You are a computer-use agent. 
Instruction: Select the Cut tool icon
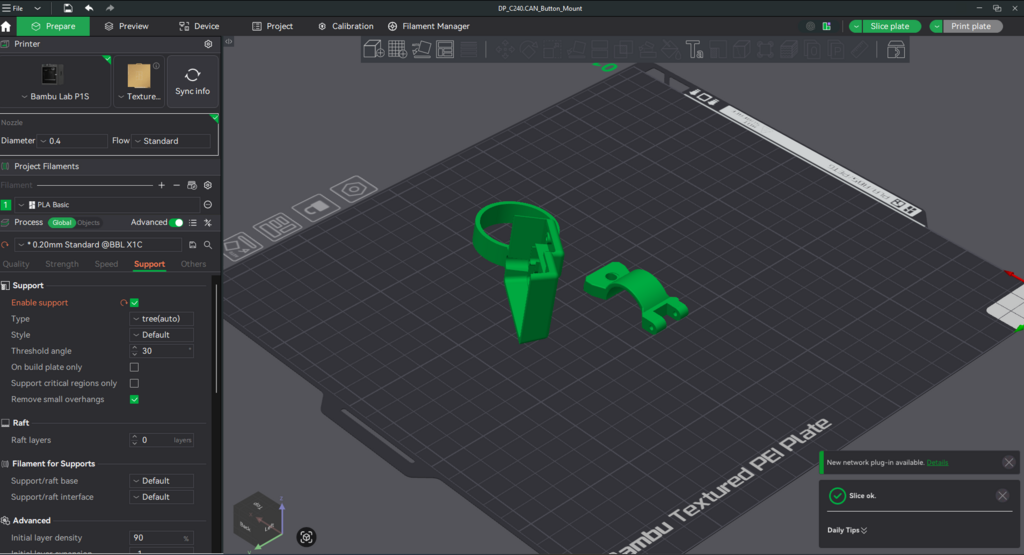(599, 50)
